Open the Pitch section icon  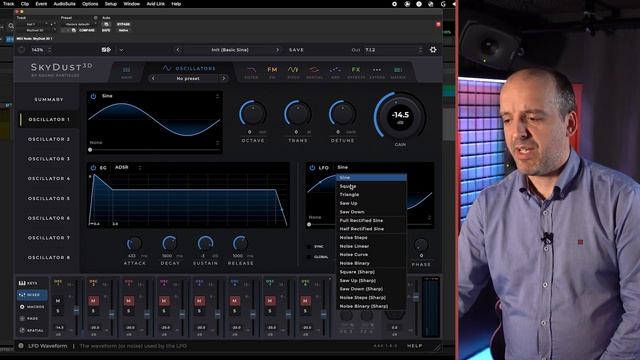point(293,69)
